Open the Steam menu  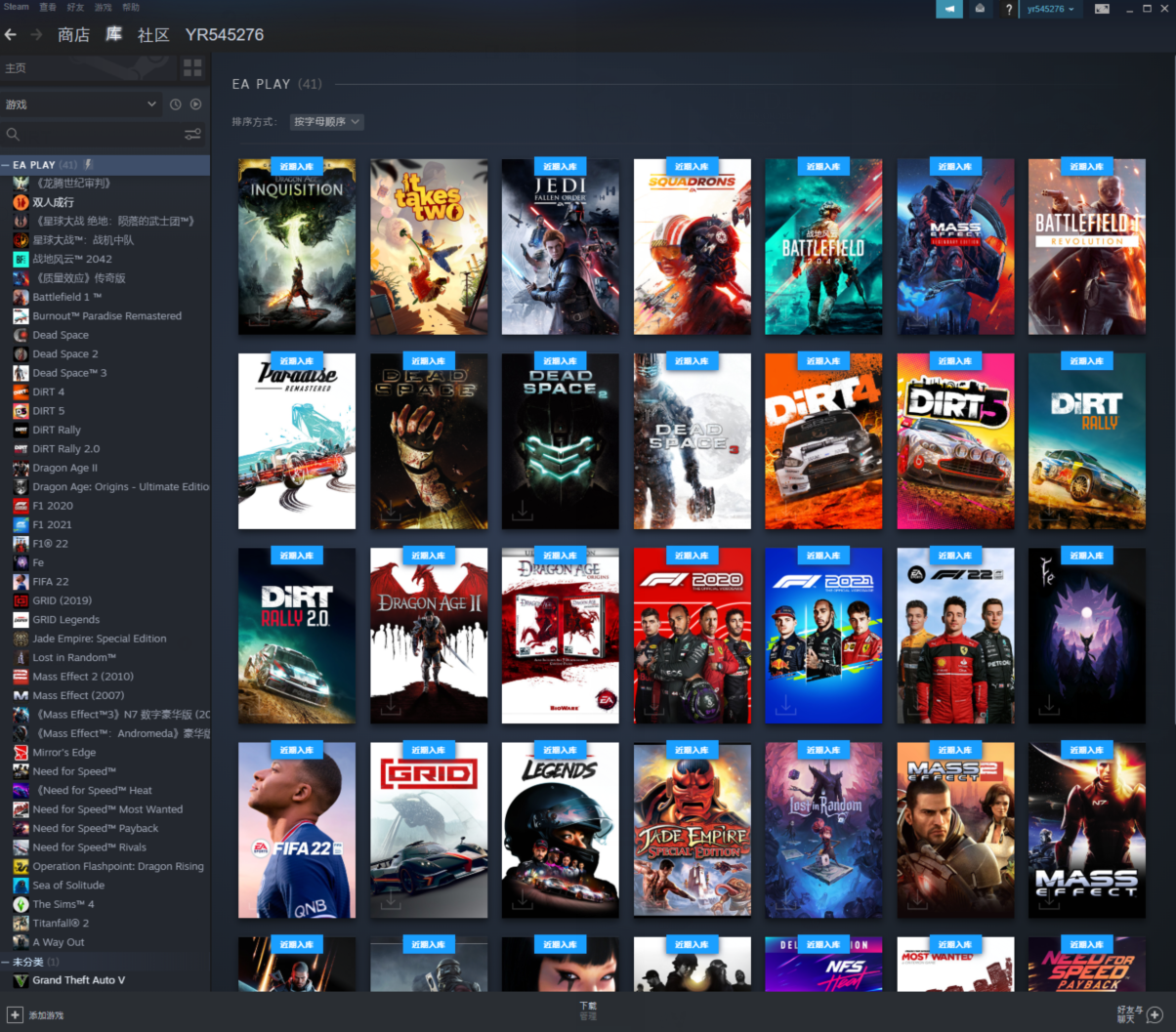coord(17,7)
